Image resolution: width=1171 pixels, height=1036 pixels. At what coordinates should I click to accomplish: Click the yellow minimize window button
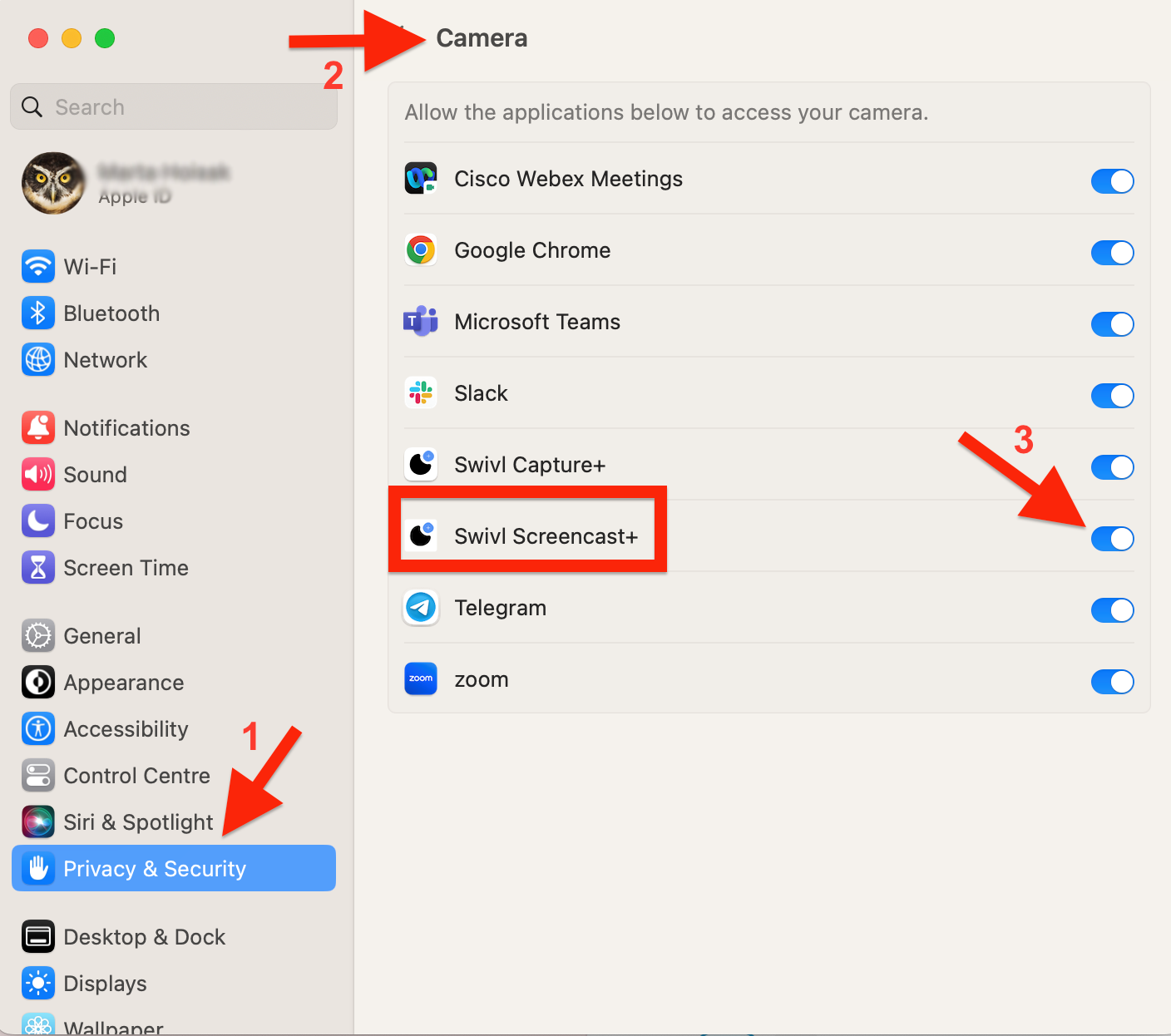point(72,38)
